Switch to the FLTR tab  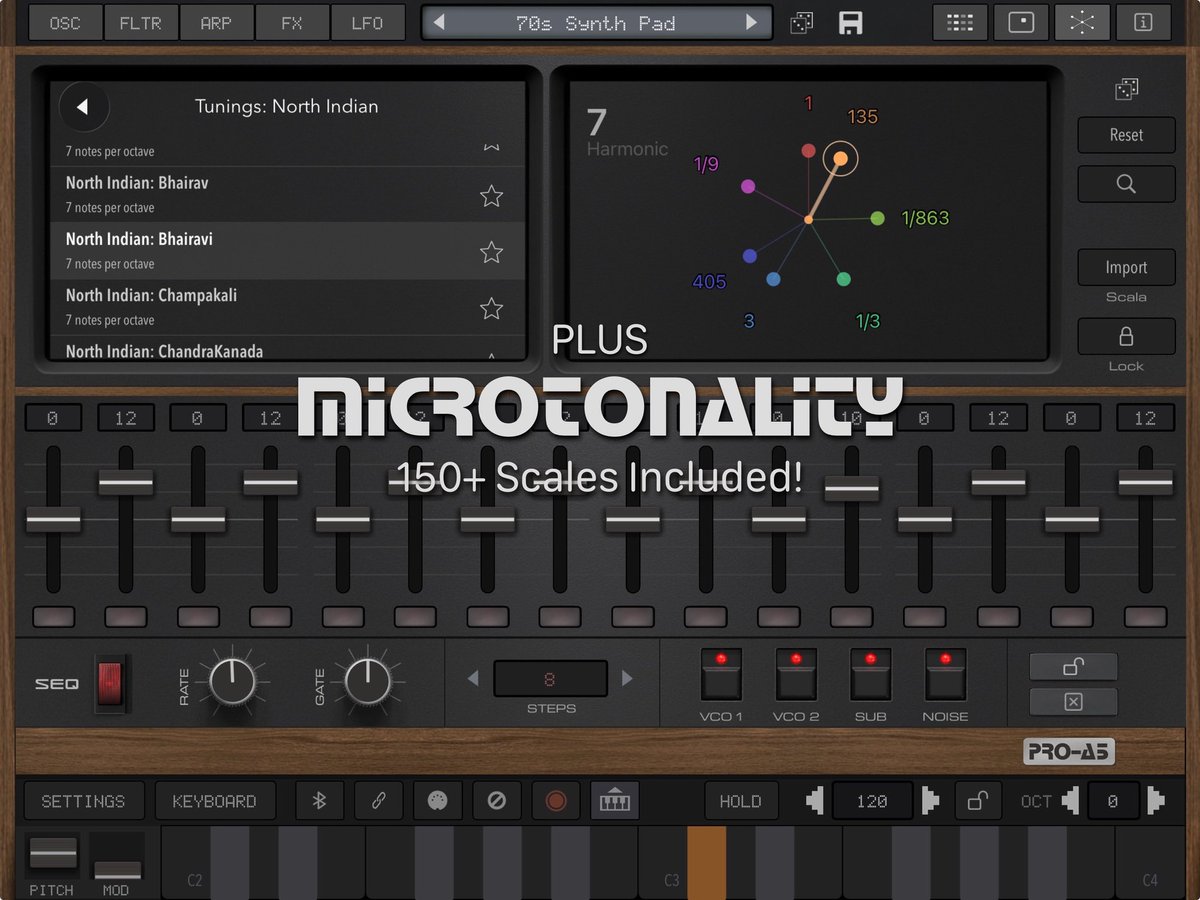[140, 23]
